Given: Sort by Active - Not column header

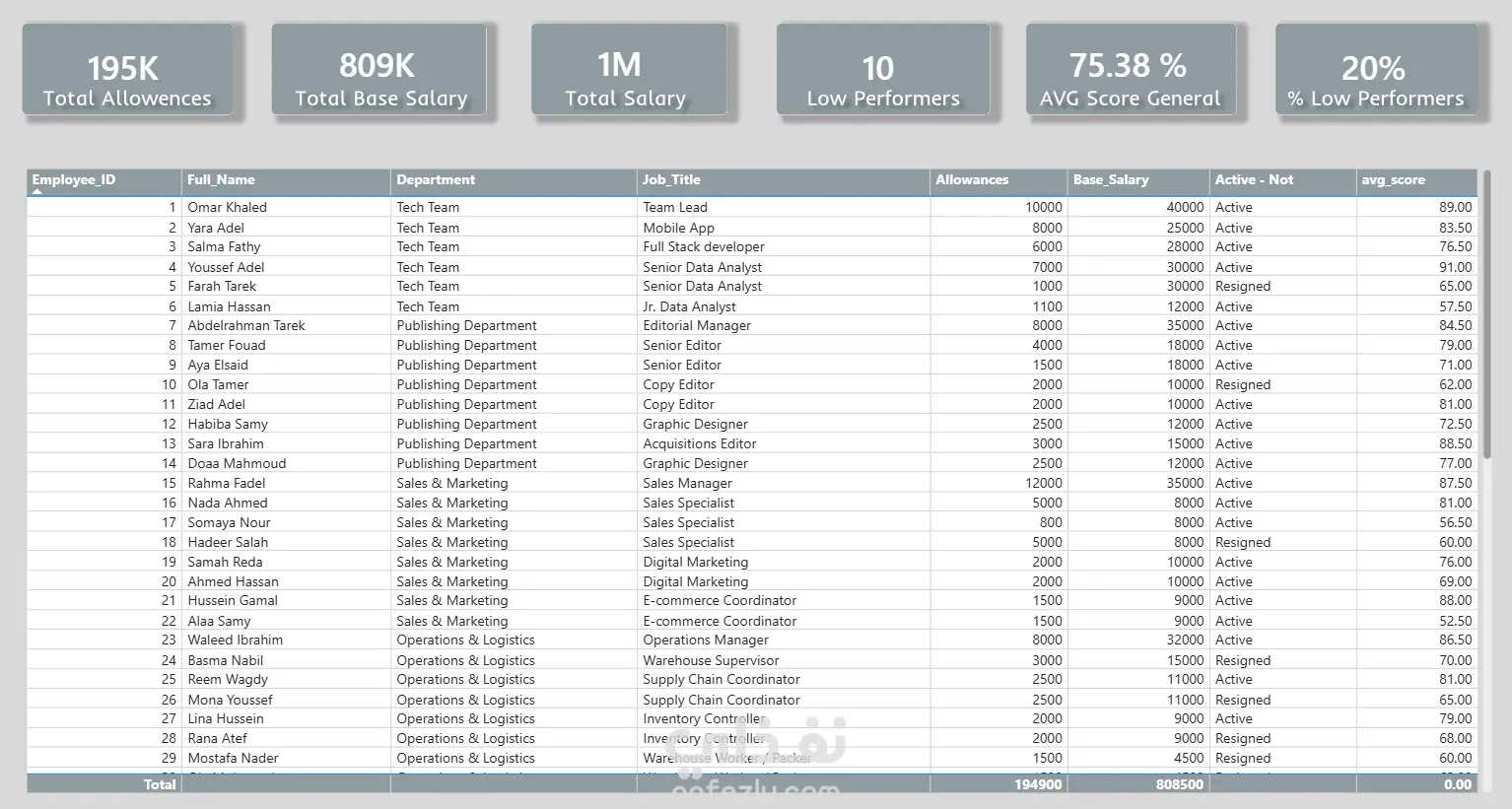Looking at the screenshot, I should click(1282, 180).
